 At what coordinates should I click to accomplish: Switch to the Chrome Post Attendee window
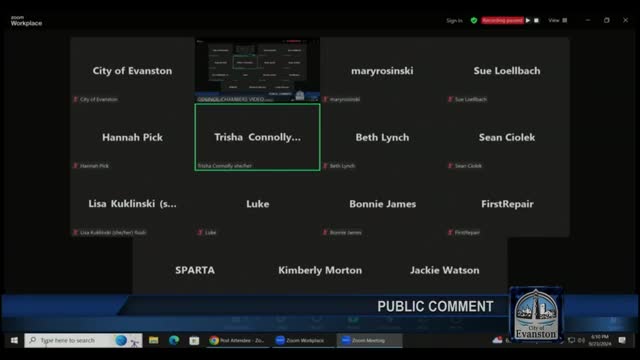coord(238,340)
